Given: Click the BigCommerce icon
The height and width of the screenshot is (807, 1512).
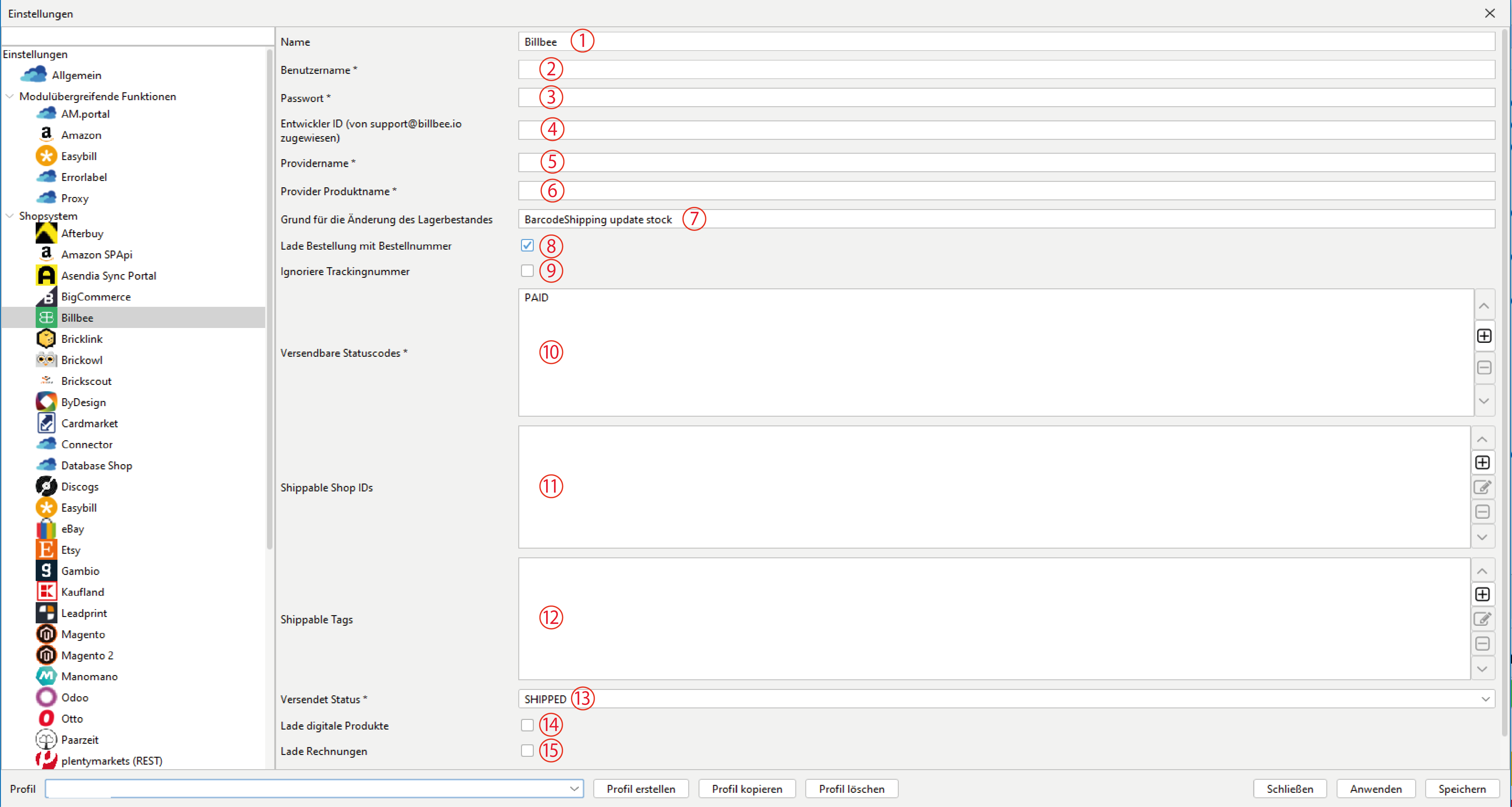Looking at the screenshot, I should (46, 297).
